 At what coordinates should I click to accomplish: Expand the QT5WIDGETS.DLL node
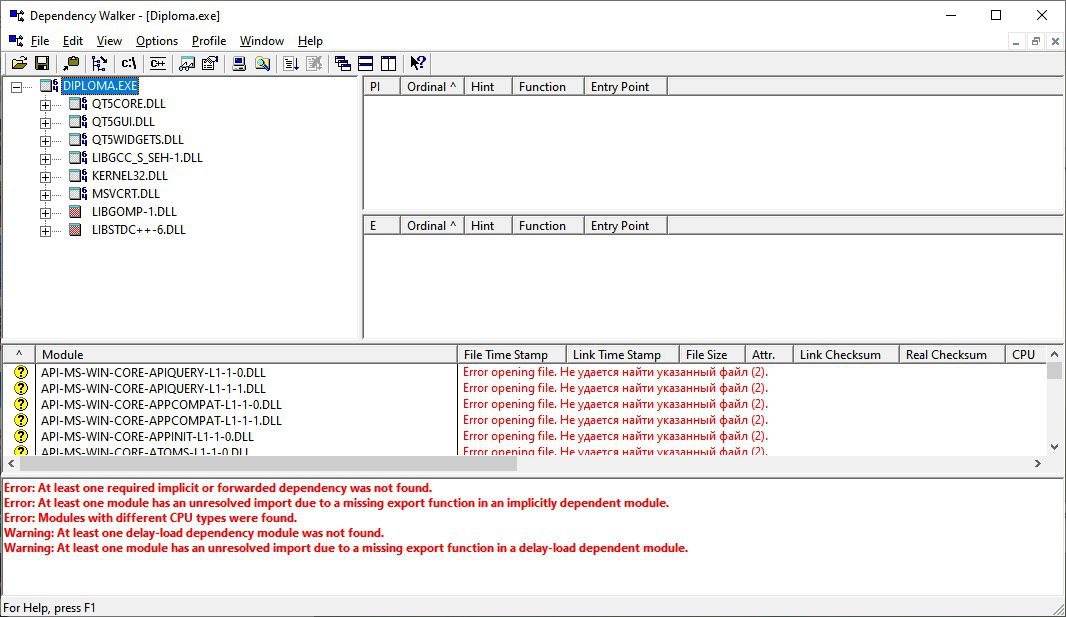(45, 141)
